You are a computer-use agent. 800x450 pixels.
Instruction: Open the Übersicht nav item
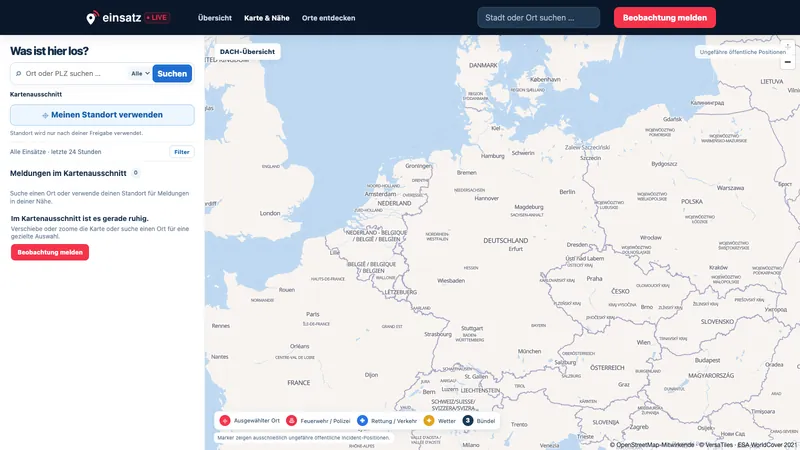(215, 18)
